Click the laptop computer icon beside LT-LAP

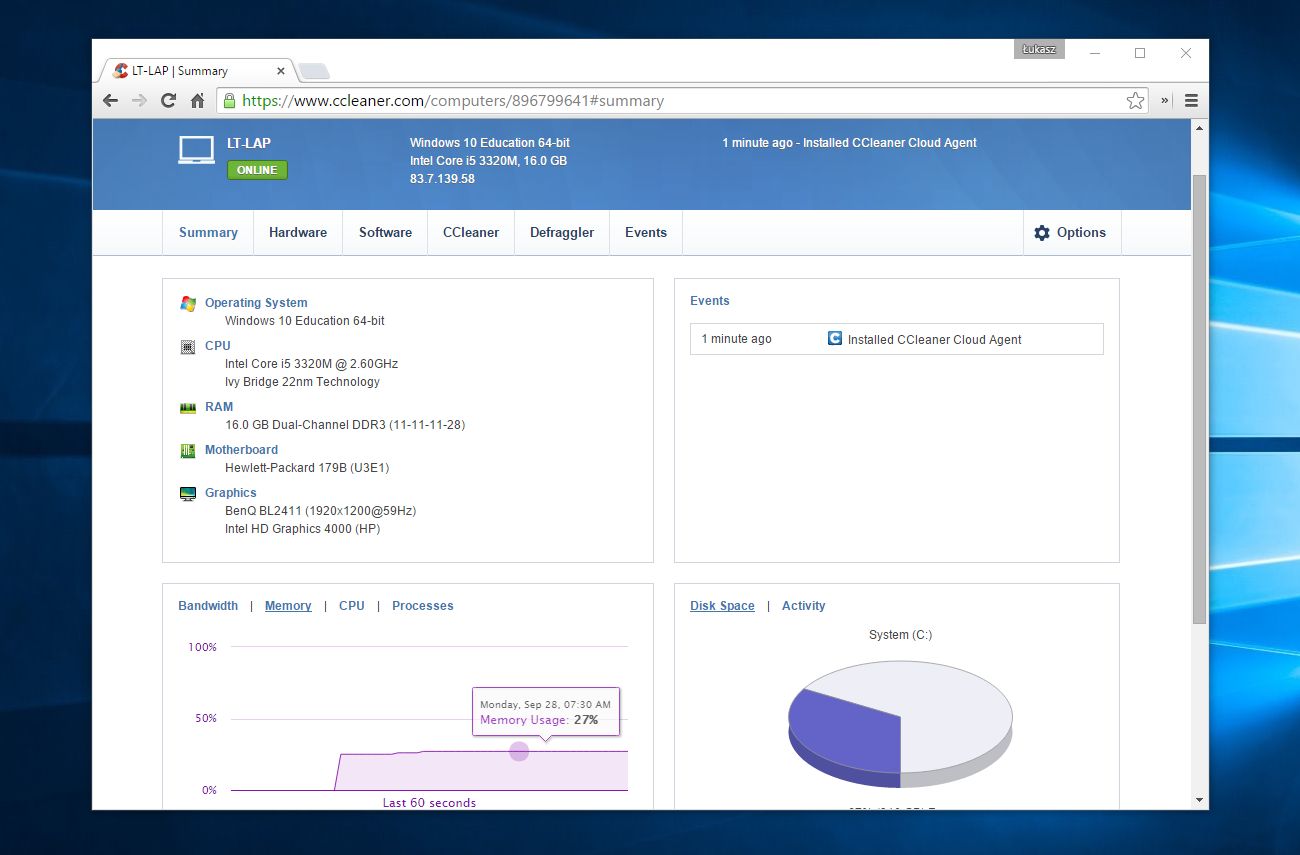tap(197, 150)
